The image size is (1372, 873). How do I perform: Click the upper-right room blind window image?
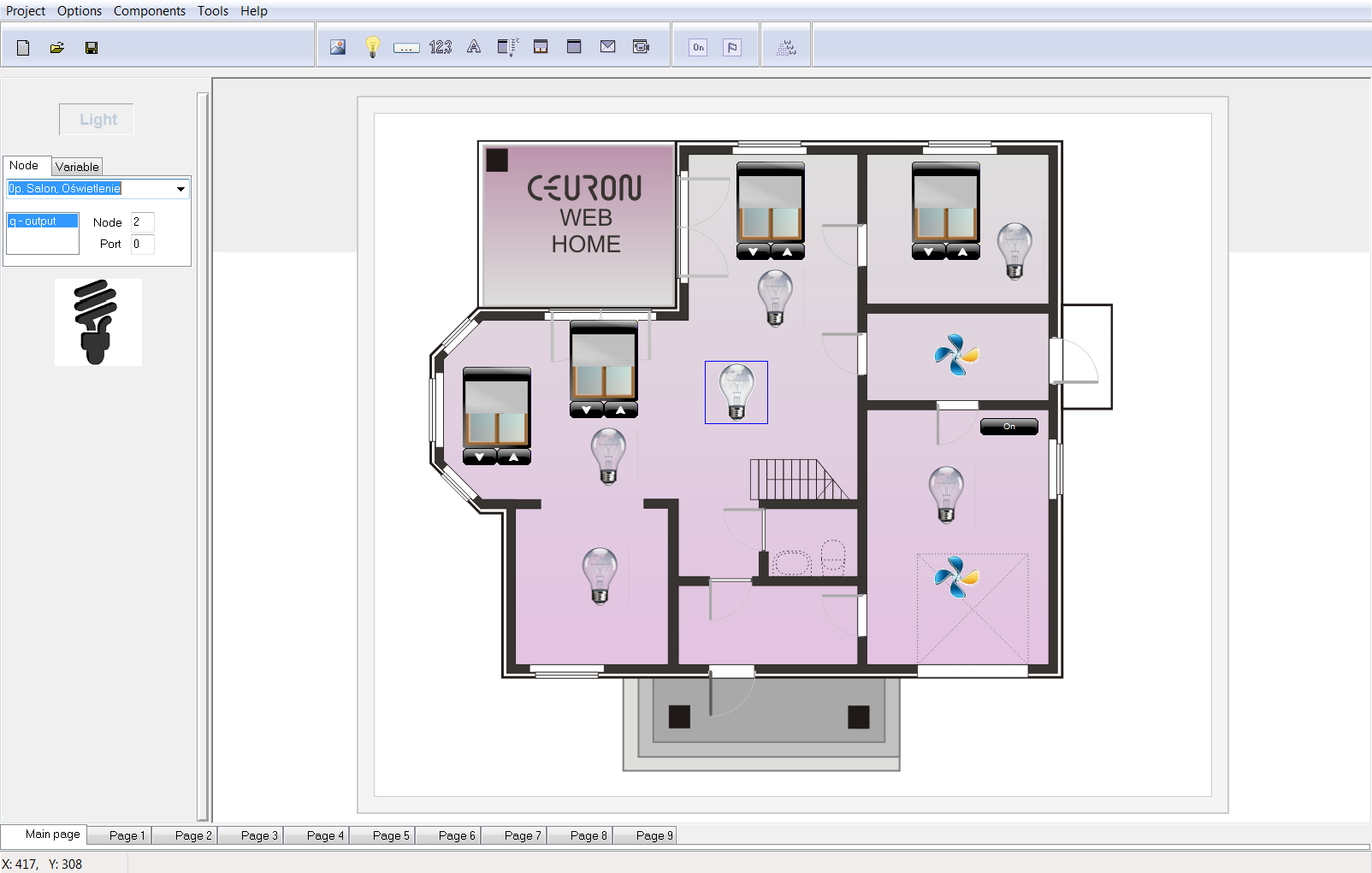point(946,203)
